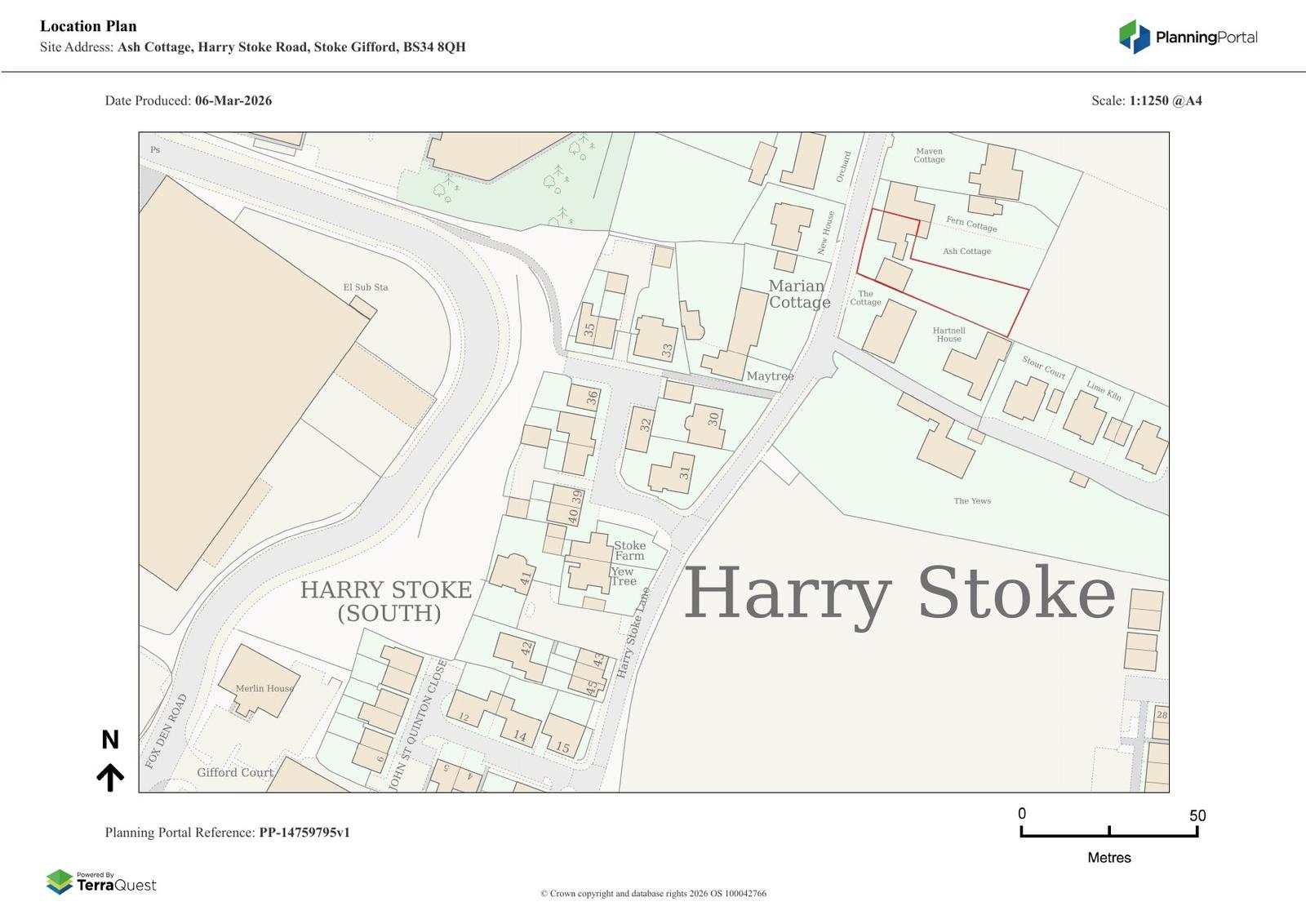Click the building numbered 35
Viewport: 1306px width, 924px height.
tap(594, 327)
